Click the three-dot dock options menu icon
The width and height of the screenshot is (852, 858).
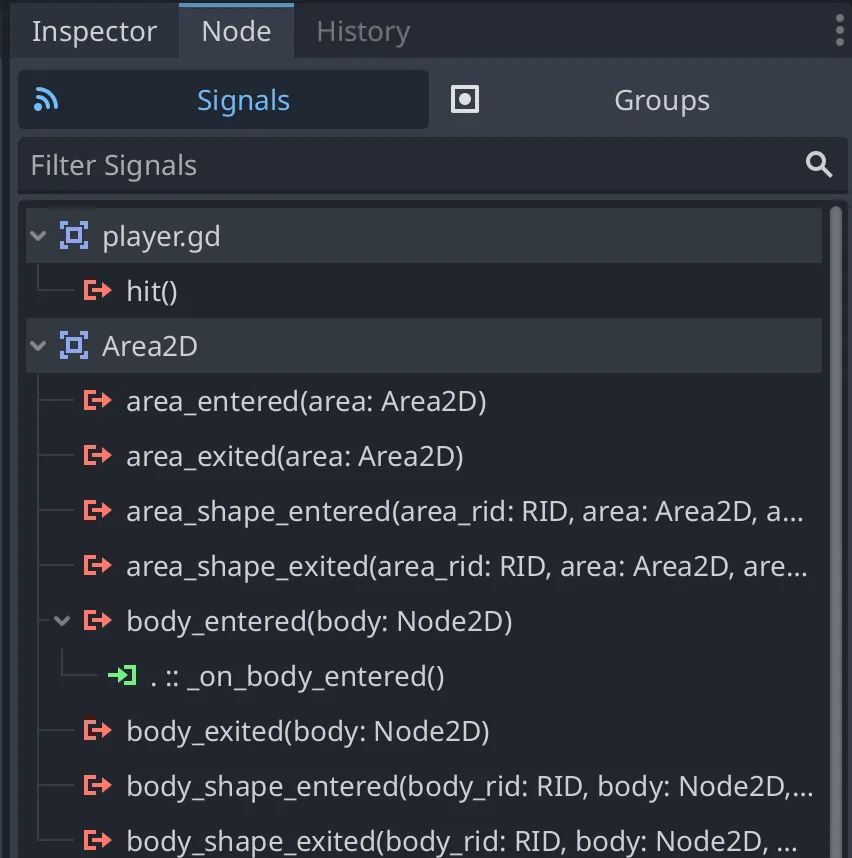click(x=838, y=31)
